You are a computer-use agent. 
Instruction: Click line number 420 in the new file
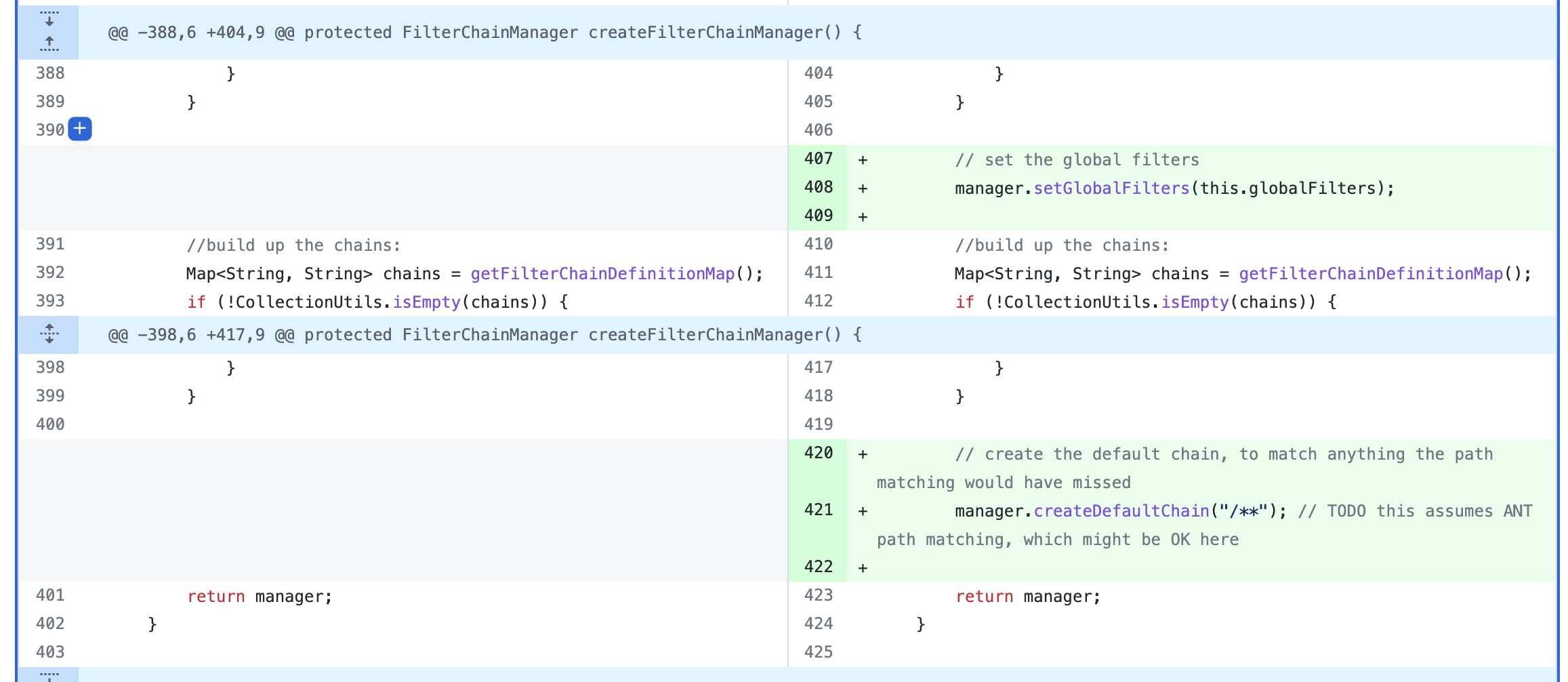818,454
